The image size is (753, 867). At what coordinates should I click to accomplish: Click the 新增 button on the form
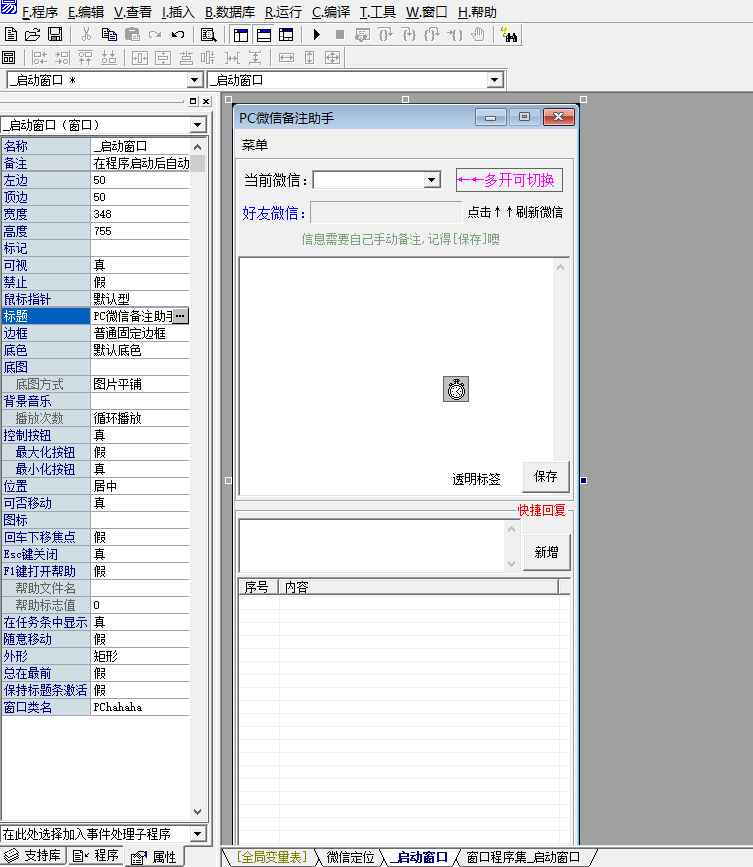546,552
